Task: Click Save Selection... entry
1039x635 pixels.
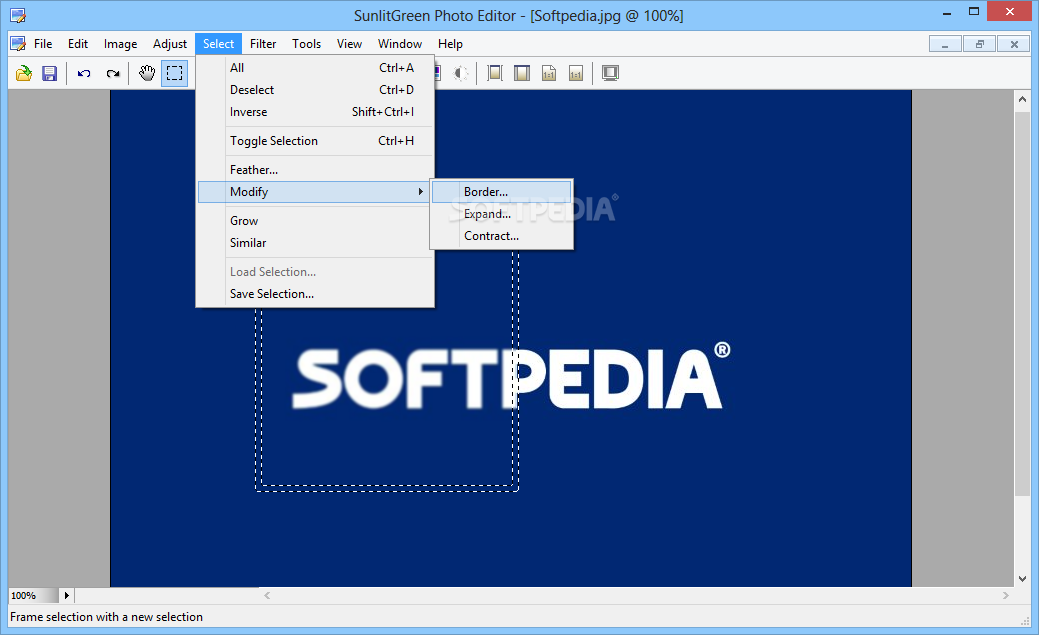Action: coord(315,294)
